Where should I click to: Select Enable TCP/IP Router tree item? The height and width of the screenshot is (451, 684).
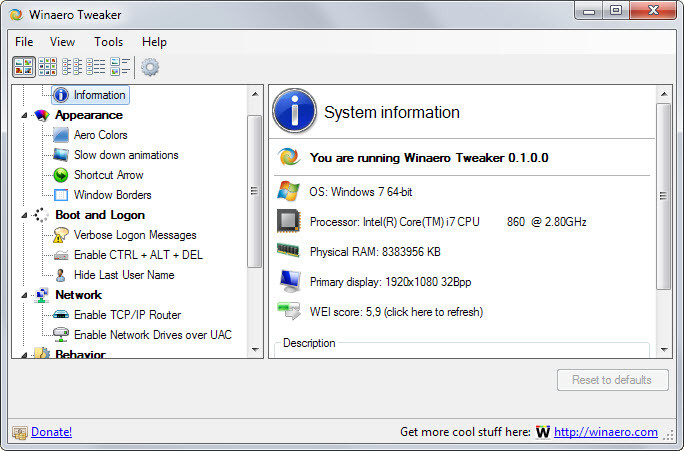pos(127,315)
